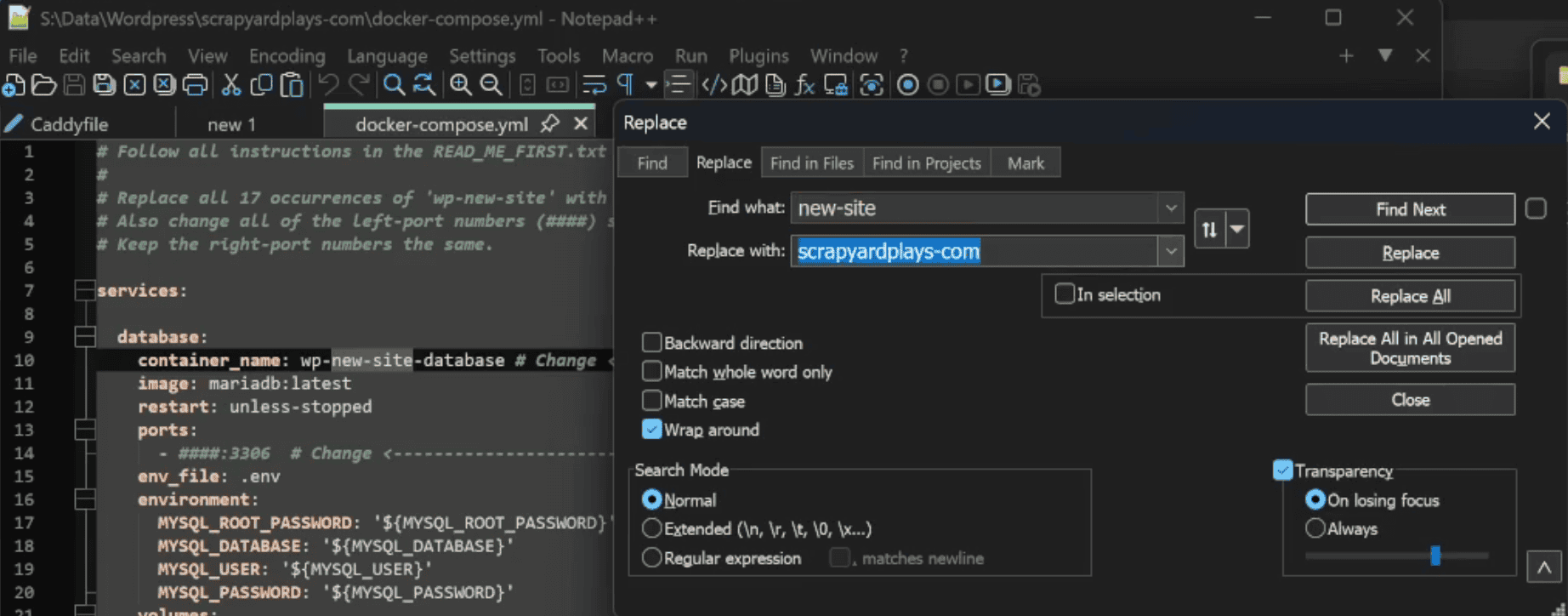Image resolution: width=1568 pixels, height=616 pixels.
Task: Open the Document Map panel icon
Action: [745, 85]
